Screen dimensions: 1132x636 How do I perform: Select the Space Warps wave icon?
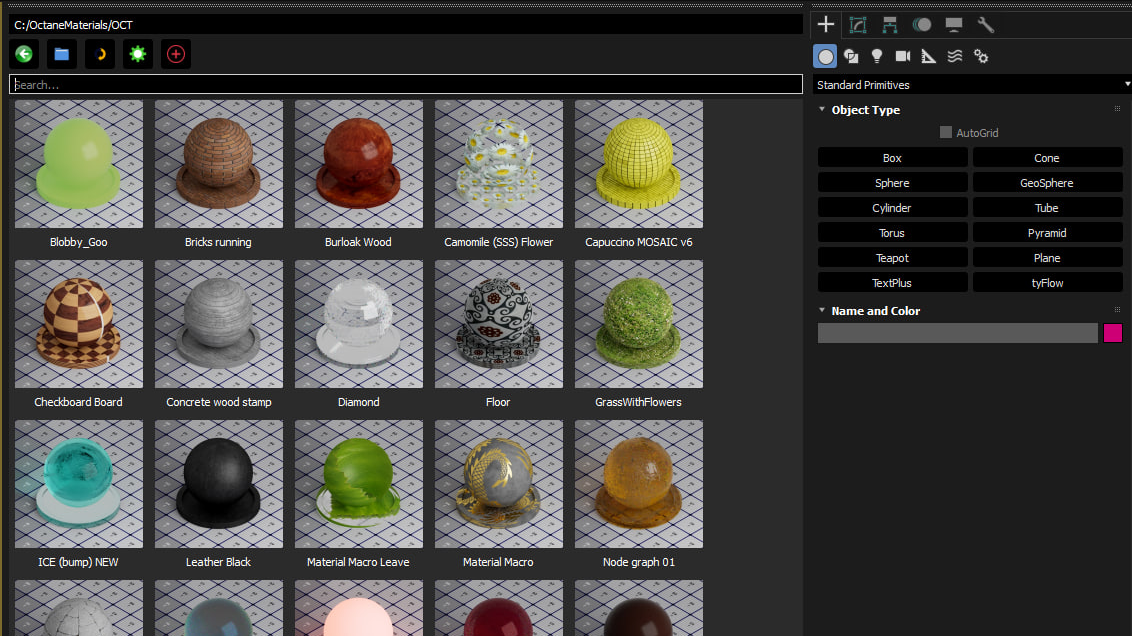point(955,56)
